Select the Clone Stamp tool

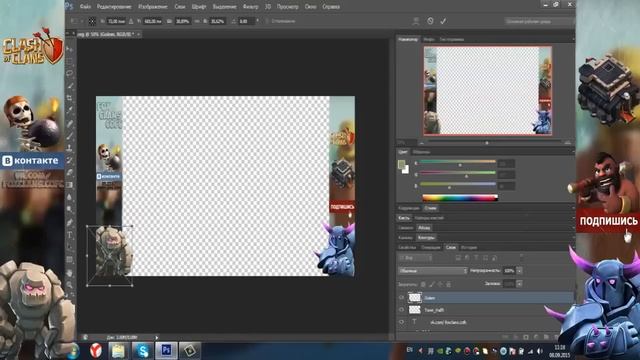[70, 147]
